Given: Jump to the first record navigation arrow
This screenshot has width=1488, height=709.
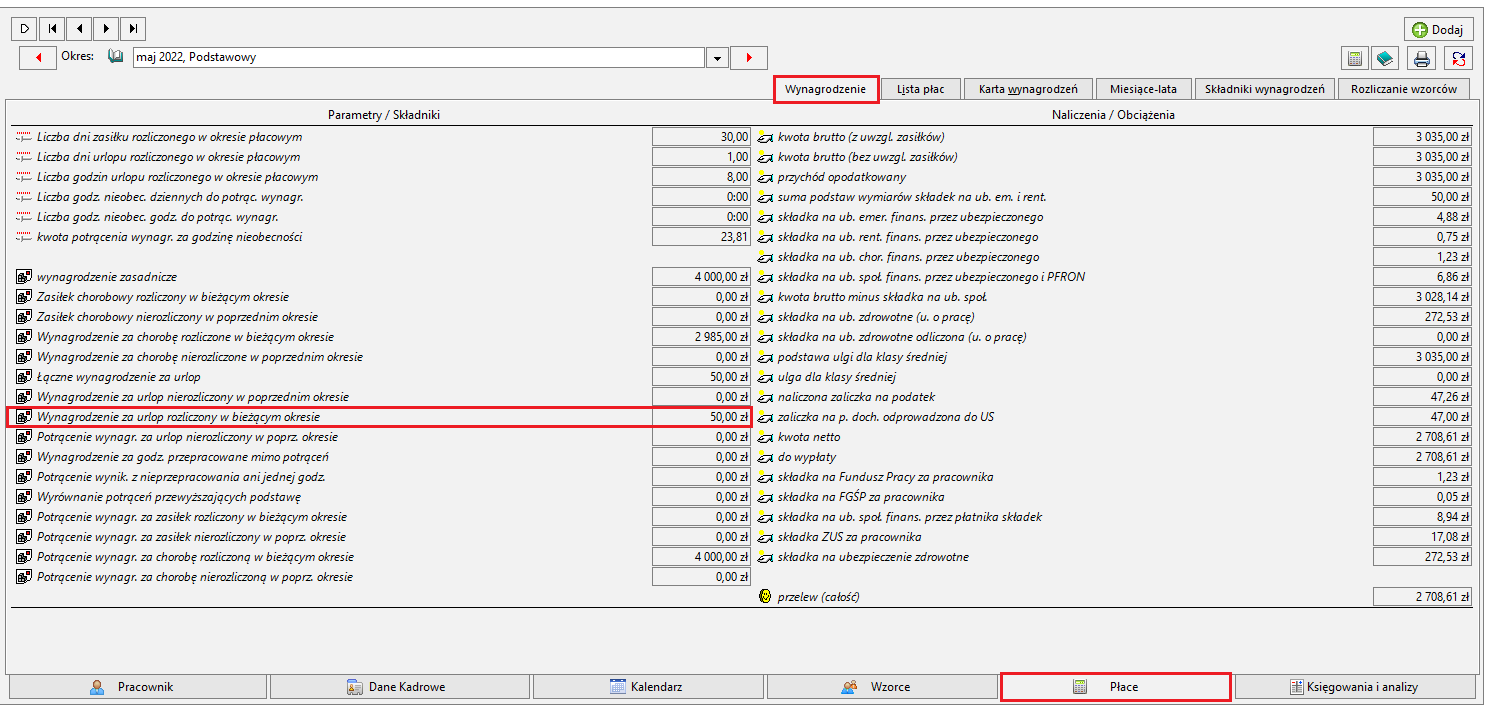Looking at the screenshot, I should point(52,29).
